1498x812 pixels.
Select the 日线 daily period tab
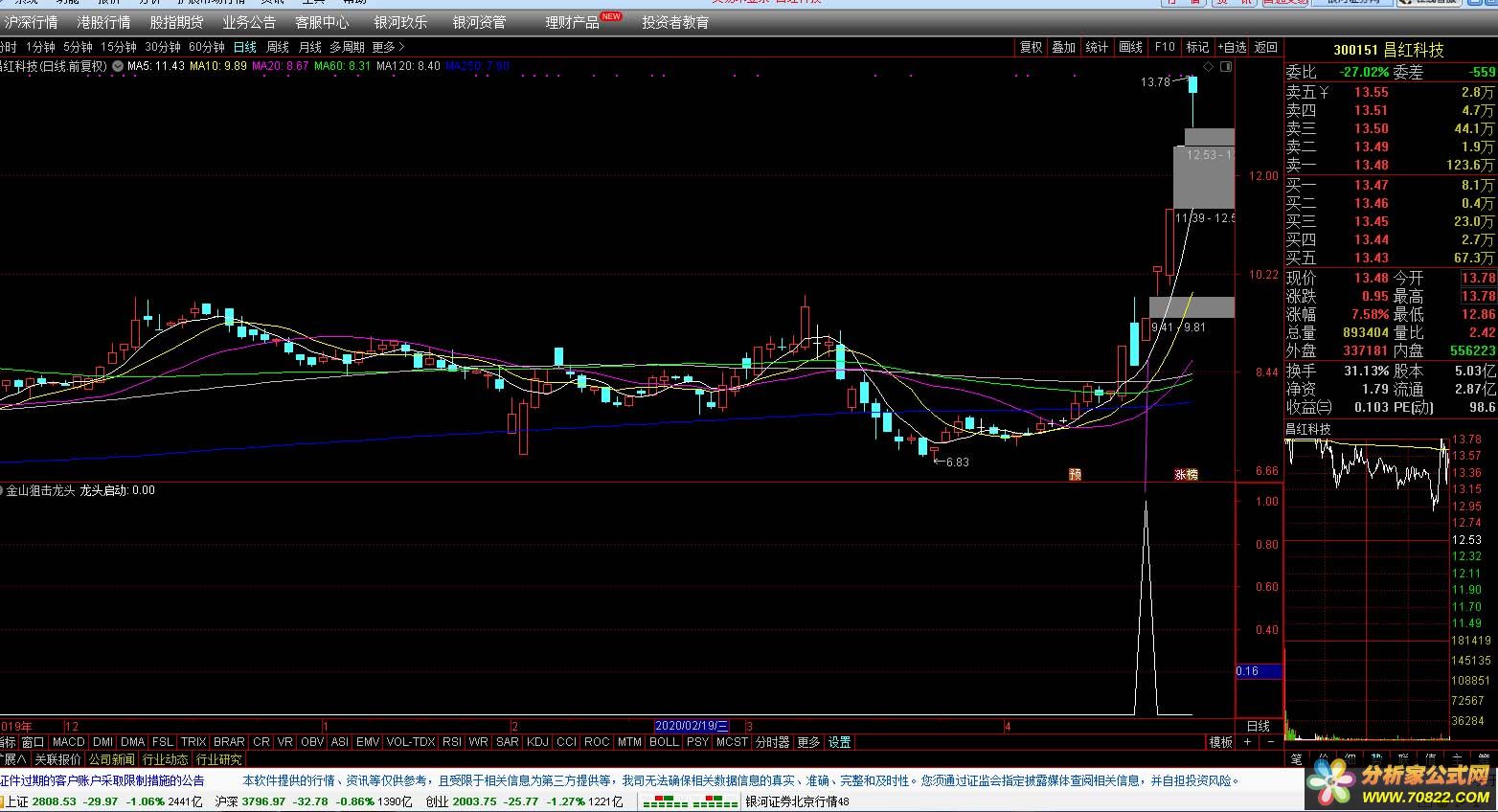245,47
